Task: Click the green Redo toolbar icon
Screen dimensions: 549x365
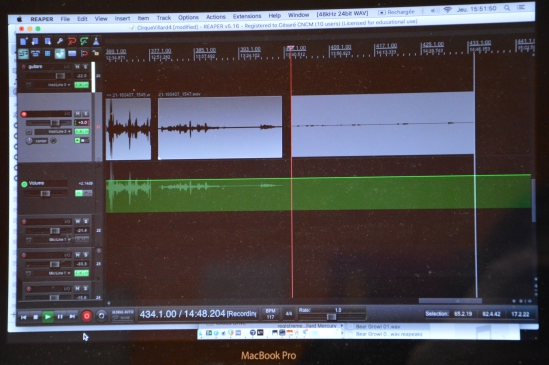Action: [x=84, y=41]
